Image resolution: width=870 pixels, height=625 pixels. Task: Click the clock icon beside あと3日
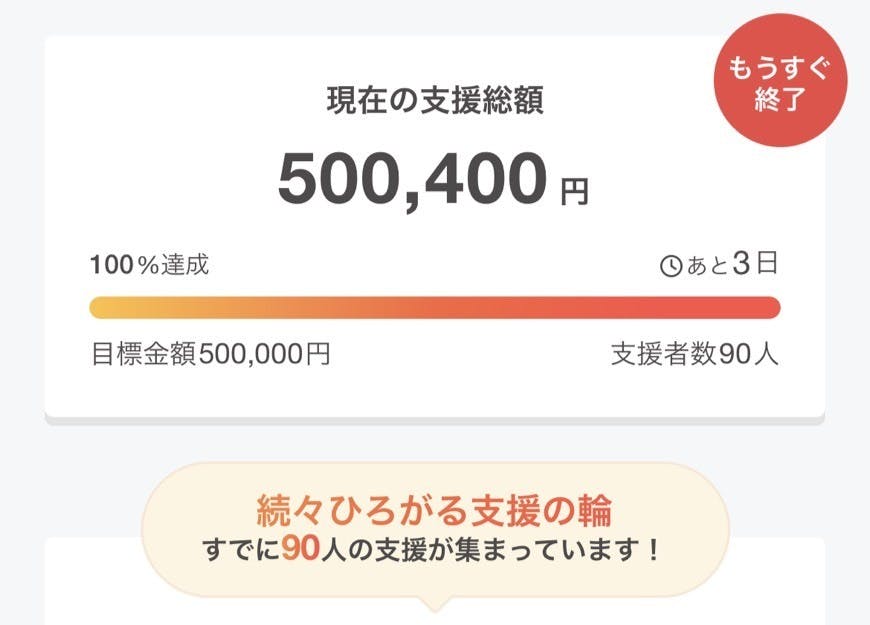671,266
